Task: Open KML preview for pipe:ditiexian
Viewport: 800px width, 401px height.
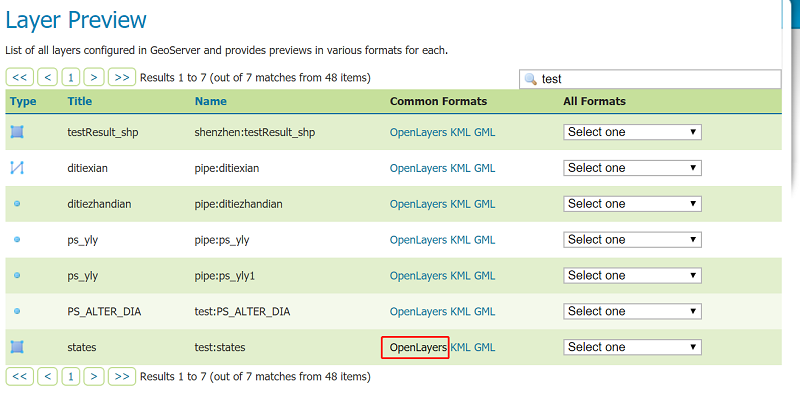Action: [460, 168]
